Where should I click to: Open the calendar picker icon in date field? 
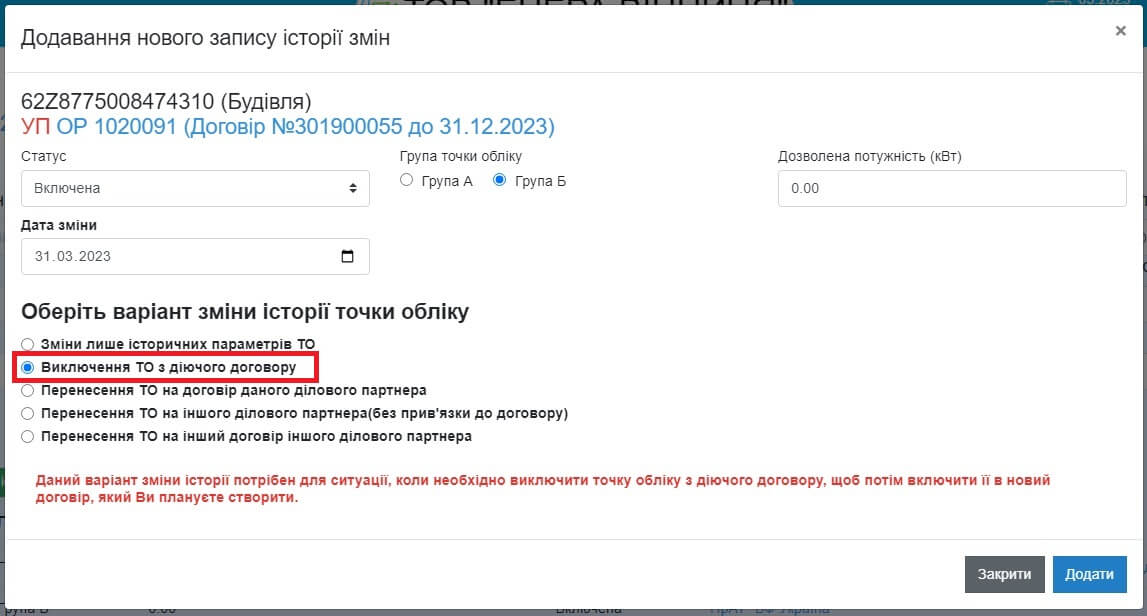point(347,257)
